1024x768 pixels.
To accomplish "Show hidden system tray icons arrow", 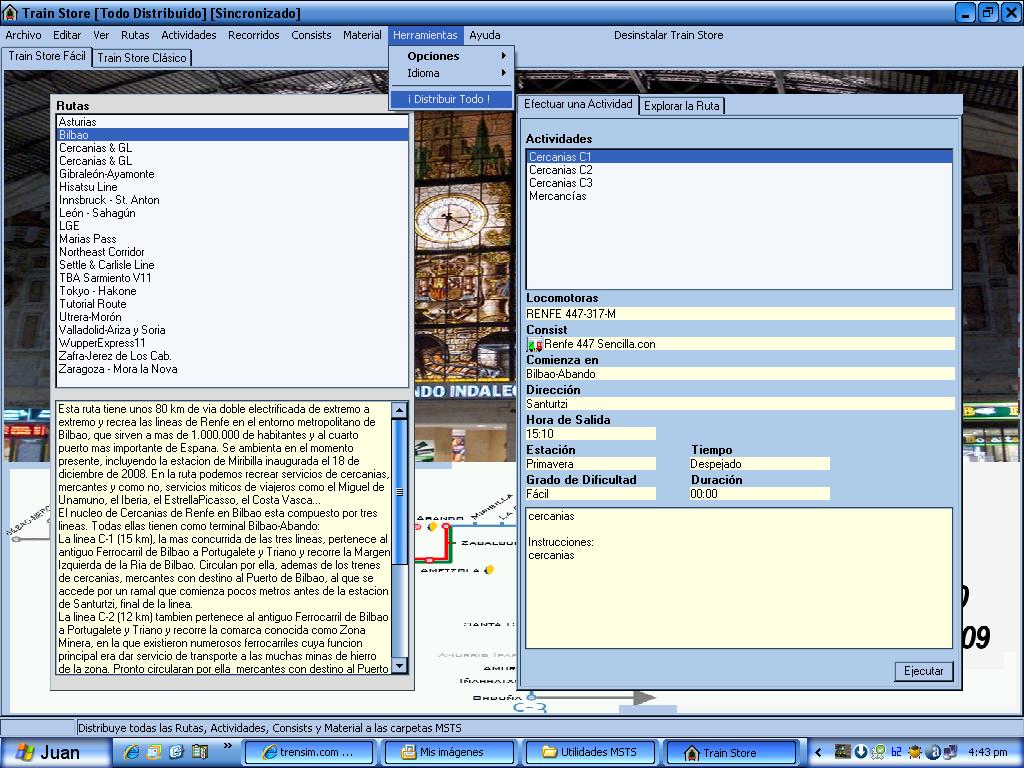I will tap(819, 752).
